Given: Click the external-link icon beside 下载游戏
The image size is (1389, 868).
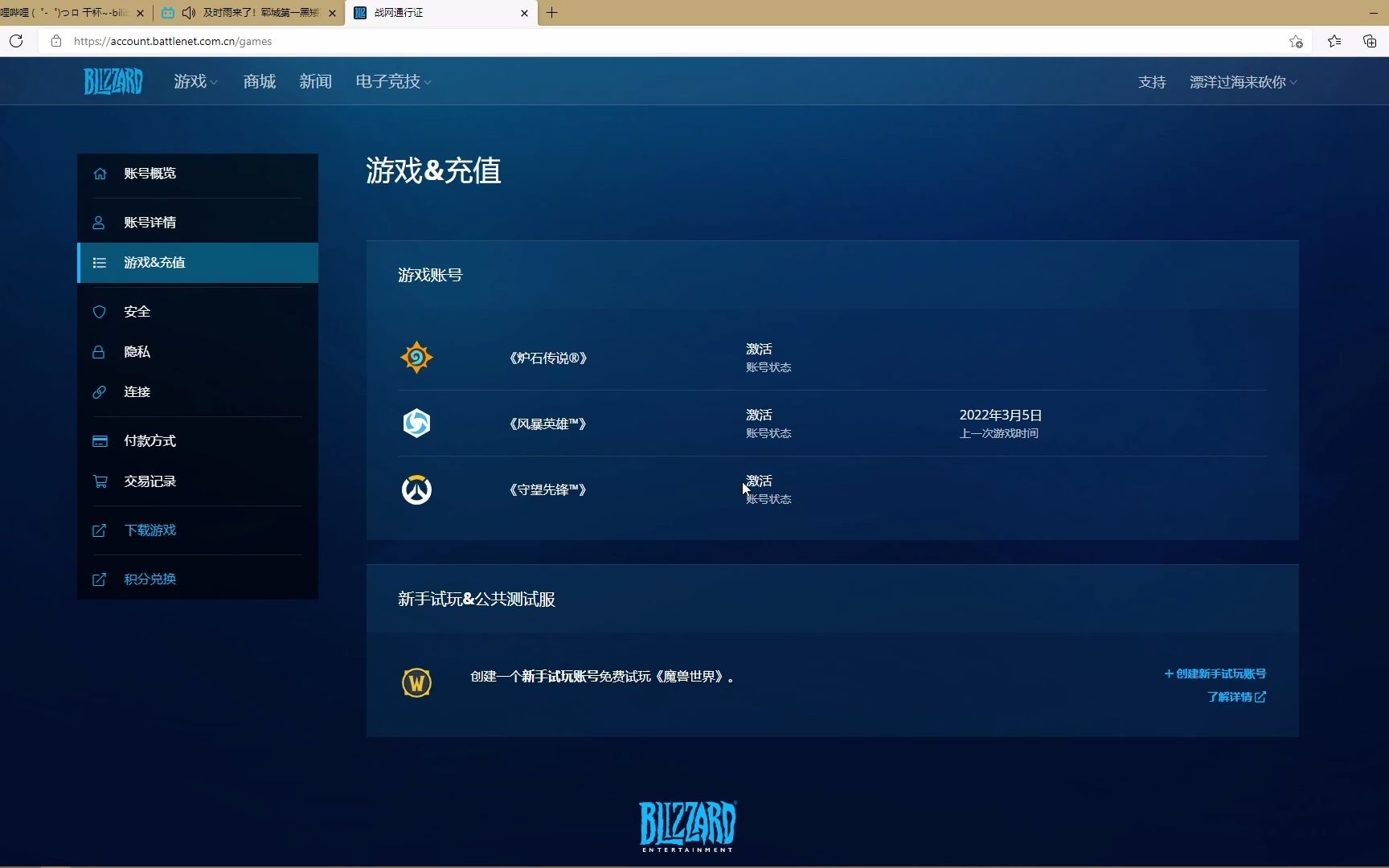Looking at the screenshot, I should point(100,530).
